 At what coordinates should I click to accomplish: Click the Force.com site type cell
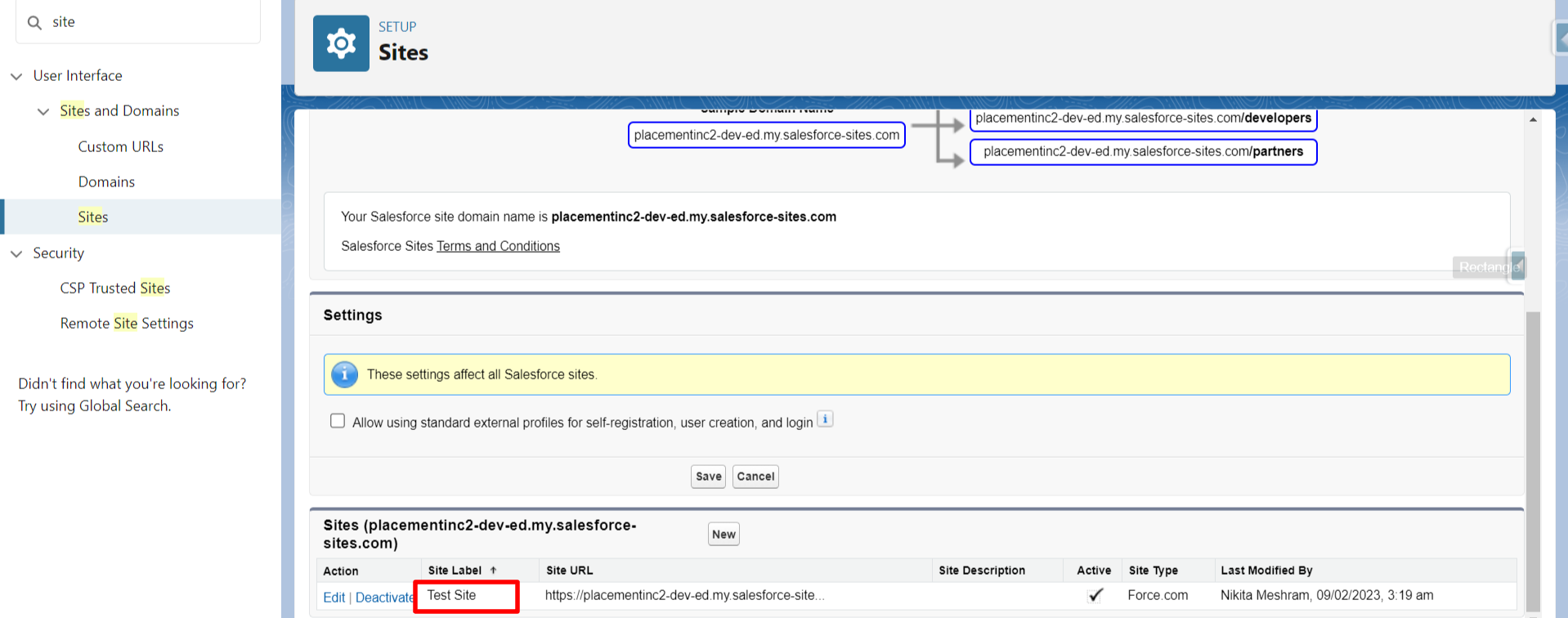(1158, 595)
